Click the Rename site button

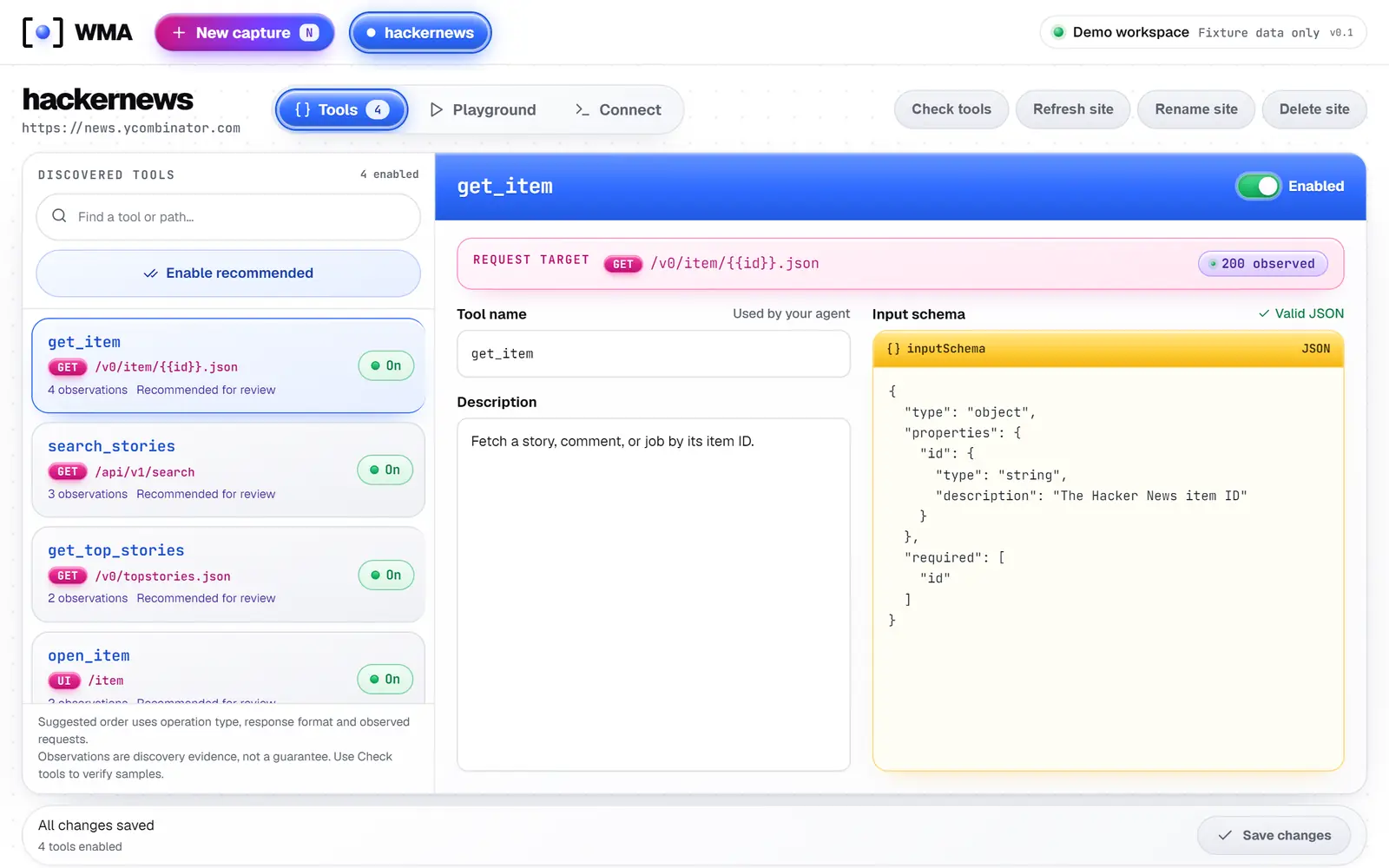[x=1196, y=109]
